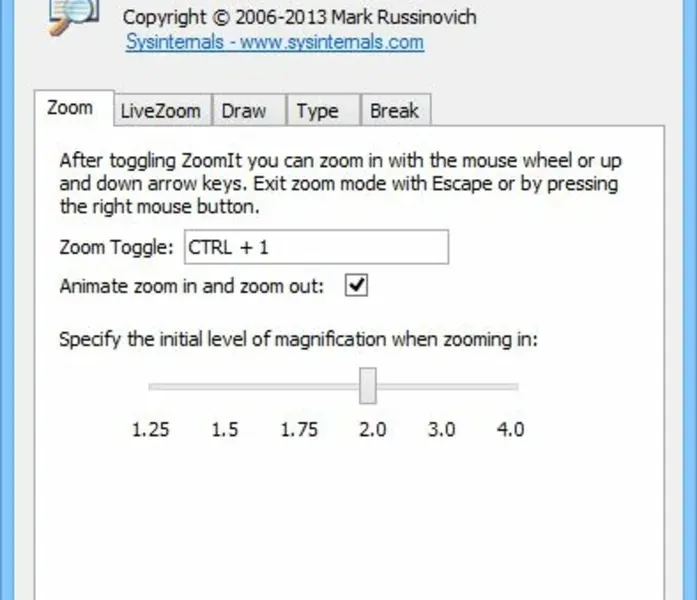Click the "Zoom Toggle:" label text
The height and width of the screenshot is (600, 697).
pyautogui.click(x=117, y=248)
